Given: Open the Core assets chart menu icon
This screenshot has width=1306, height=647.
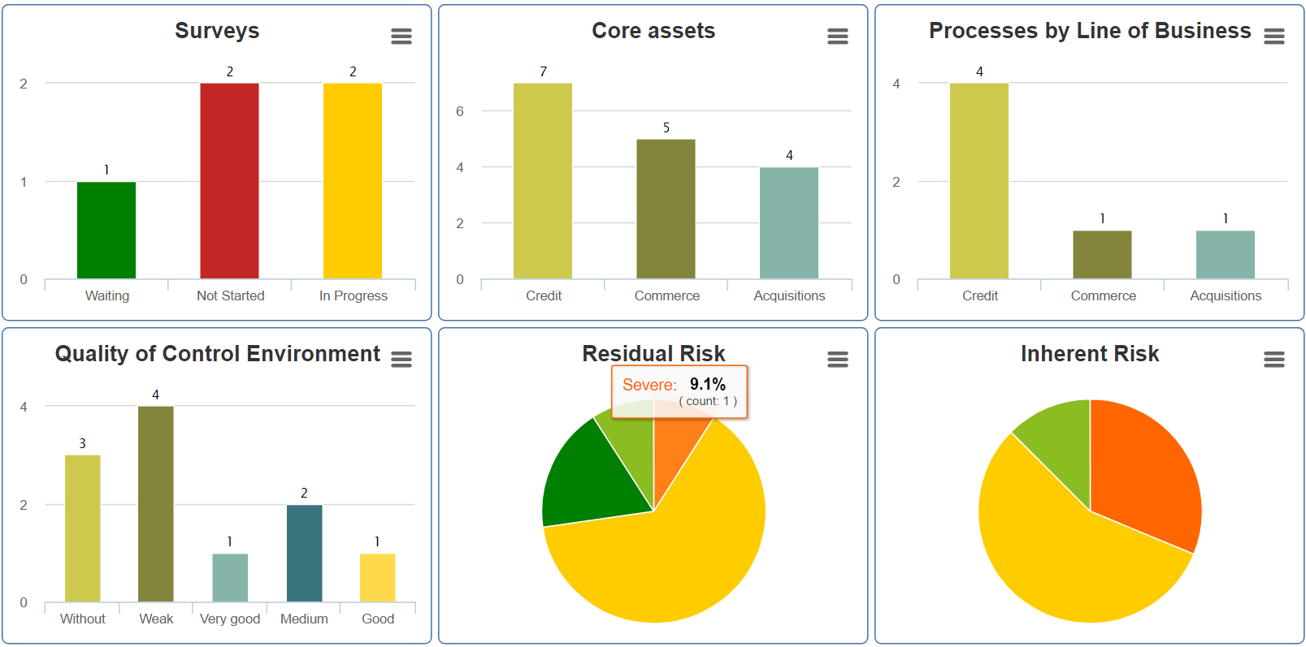Looking at the screenshot, I should [x=838, y=37].
